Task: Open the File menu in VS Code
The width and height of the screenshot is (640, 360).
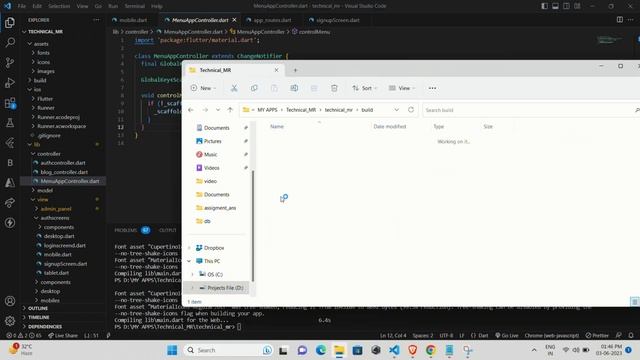Action: point(22,6)
